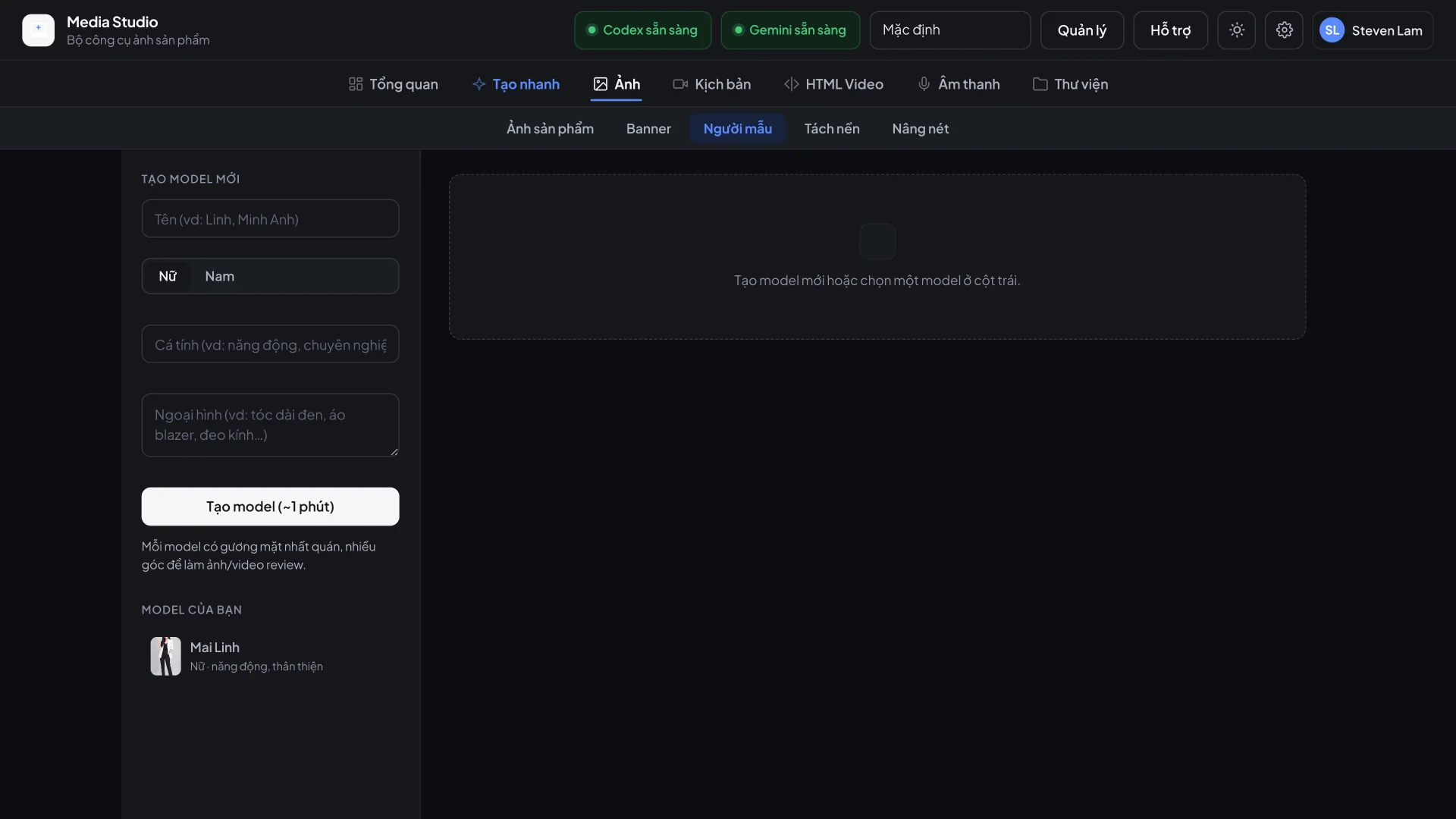
Task: Open the HTML Video tab
Action: [x=833, y=84]
